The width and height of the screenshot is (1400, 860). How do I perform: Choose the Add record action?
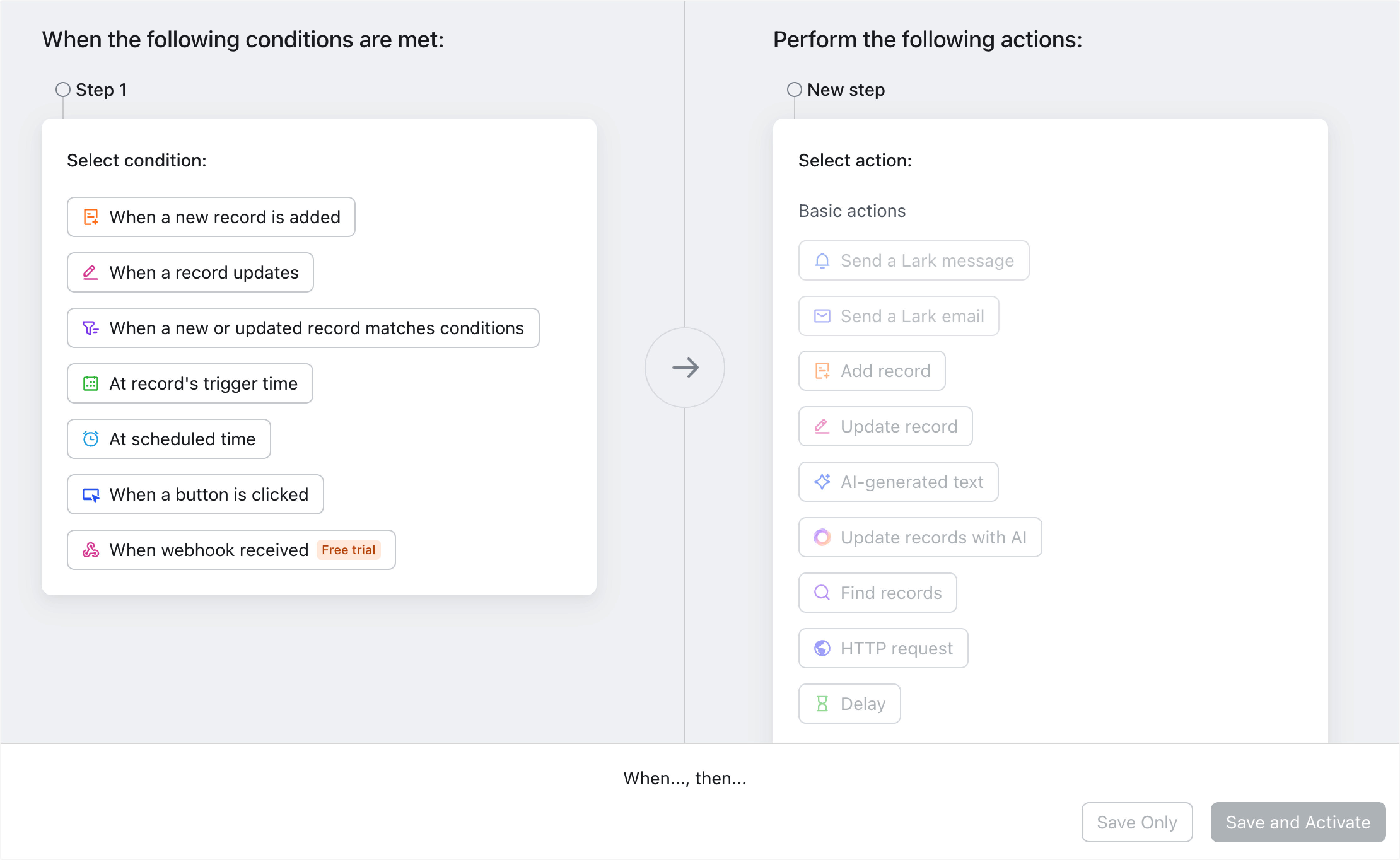[872, 371]
